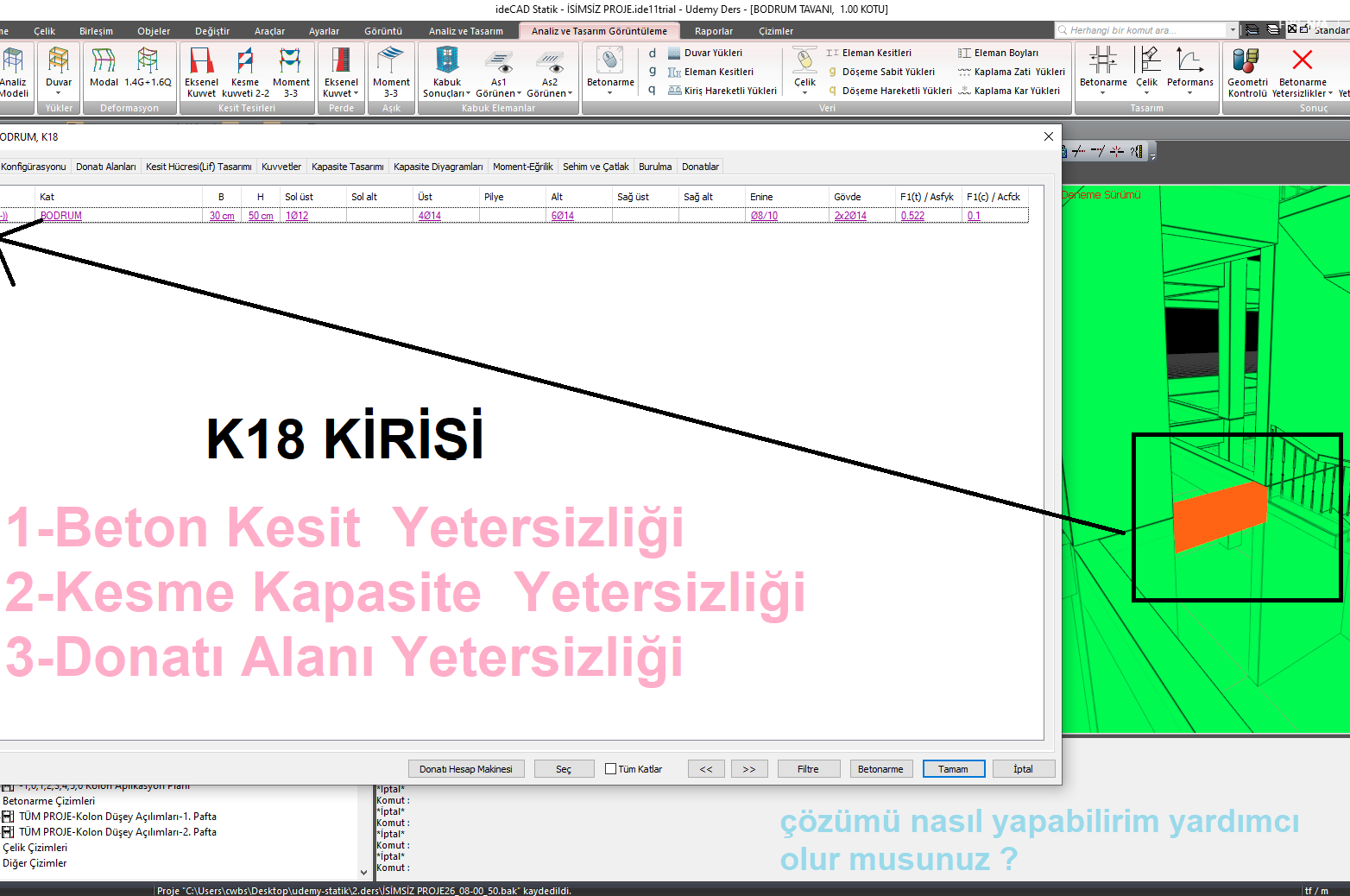Display Kesme kuvveti 2-2 diagram
Screen dimensions: 1350x896
coord(245,73)
